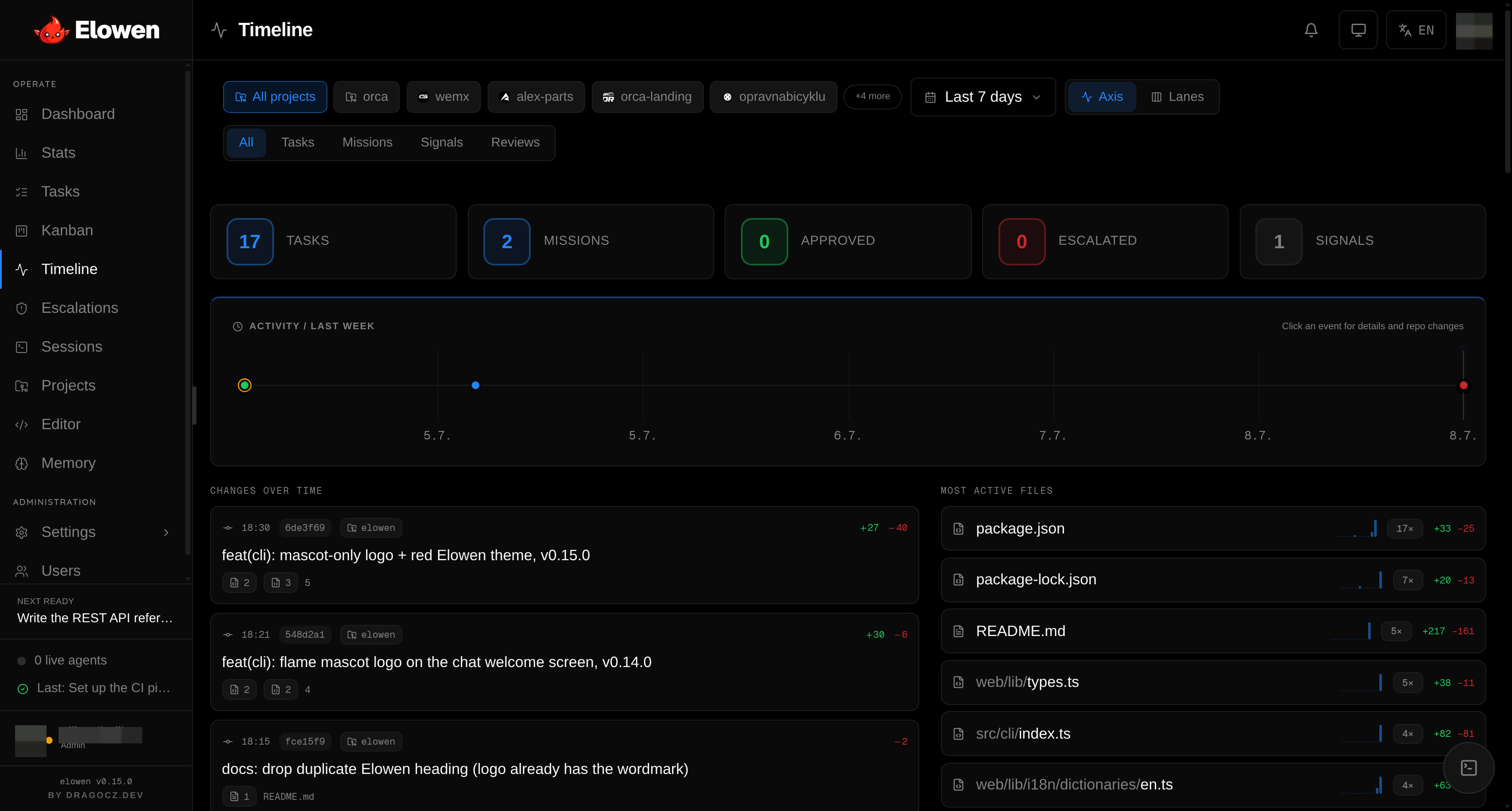This screenshot has width=1512, height=811.
Task: Click the Users people icon
Action: [22, 571]
